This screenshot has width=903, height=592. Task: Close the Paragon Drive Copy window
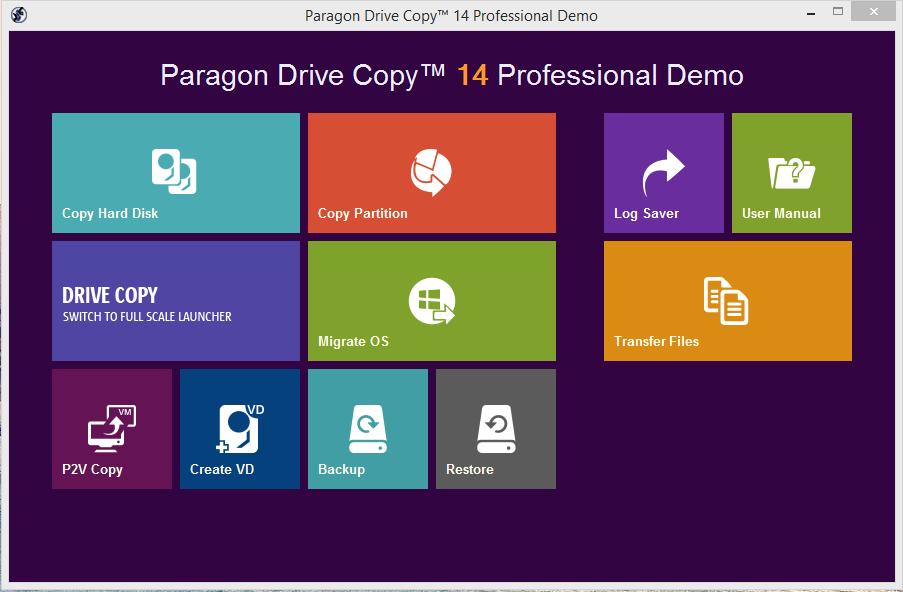[874, 12]
